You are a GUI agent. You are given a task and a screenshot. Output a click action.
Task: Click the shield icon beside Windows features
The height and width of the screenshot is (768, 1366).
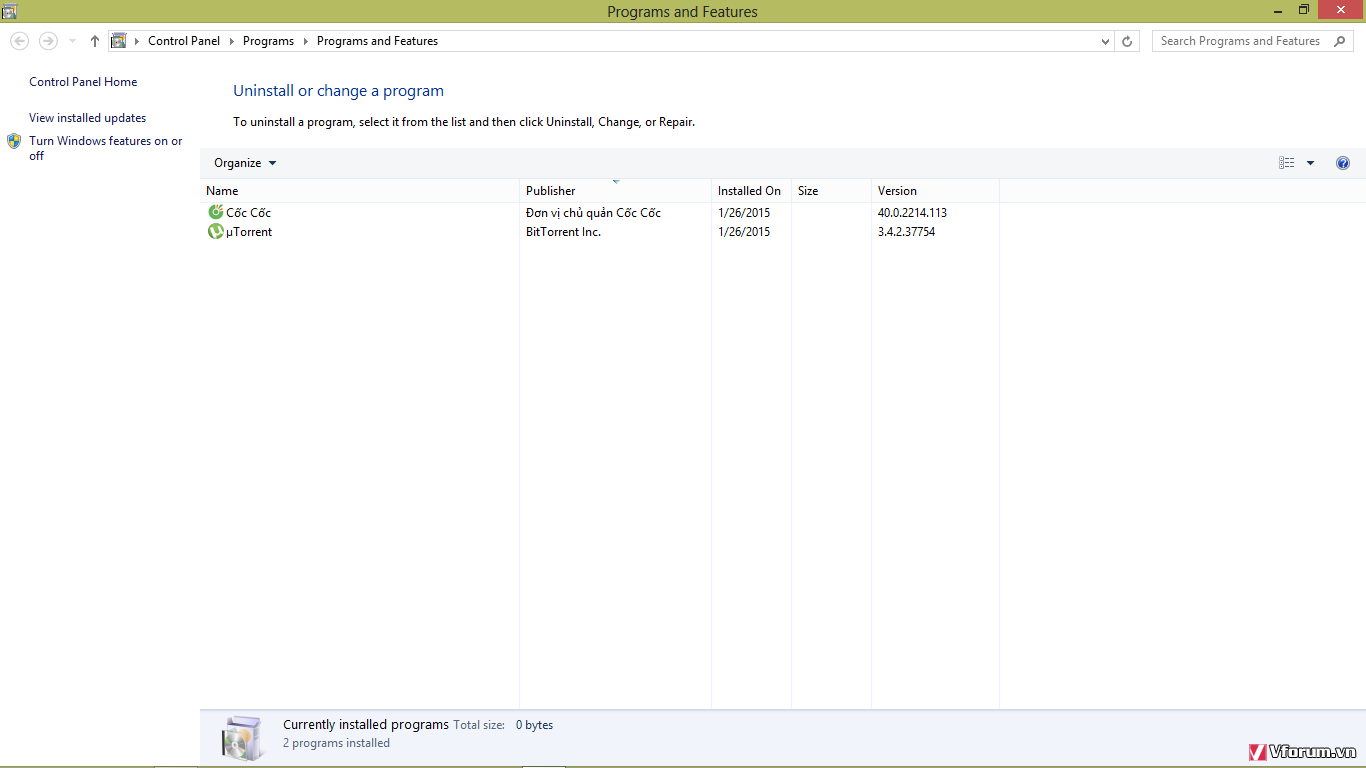[x=14, y=141]
